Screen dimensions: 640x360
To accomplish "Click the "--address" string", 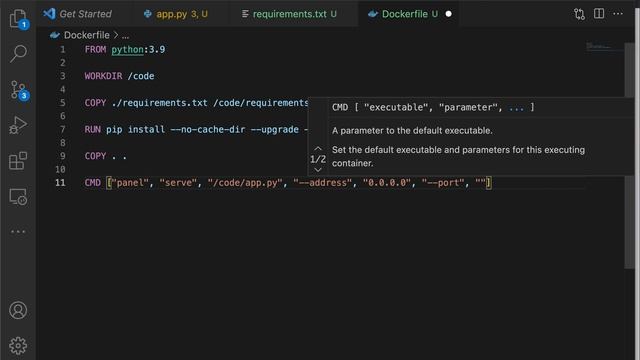I will click(x=322, y=182).
